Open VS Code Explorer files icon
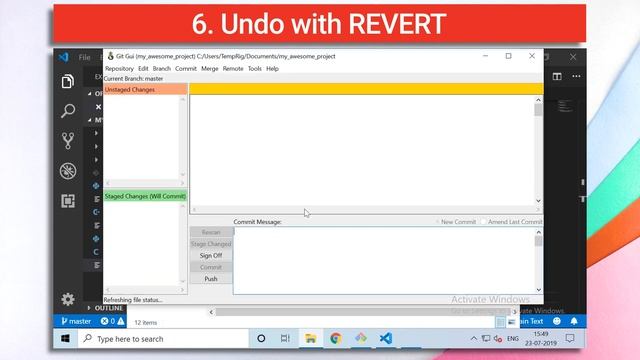This screenshot has width=640, height=360. [68, 82]
